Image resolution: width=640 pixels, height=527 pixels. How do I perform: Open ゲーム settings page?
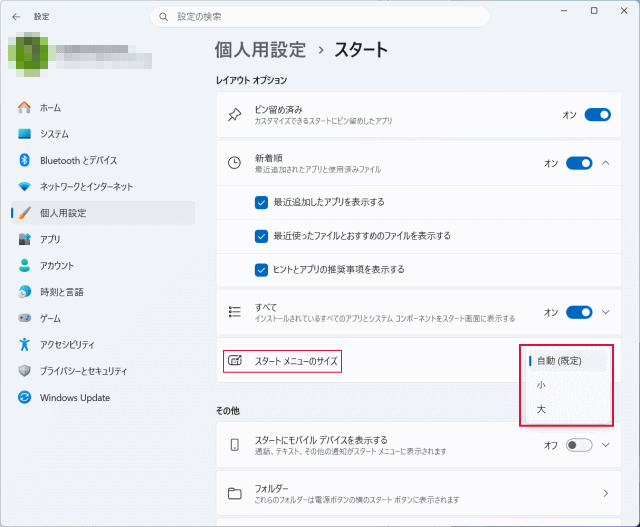(103, 318)
